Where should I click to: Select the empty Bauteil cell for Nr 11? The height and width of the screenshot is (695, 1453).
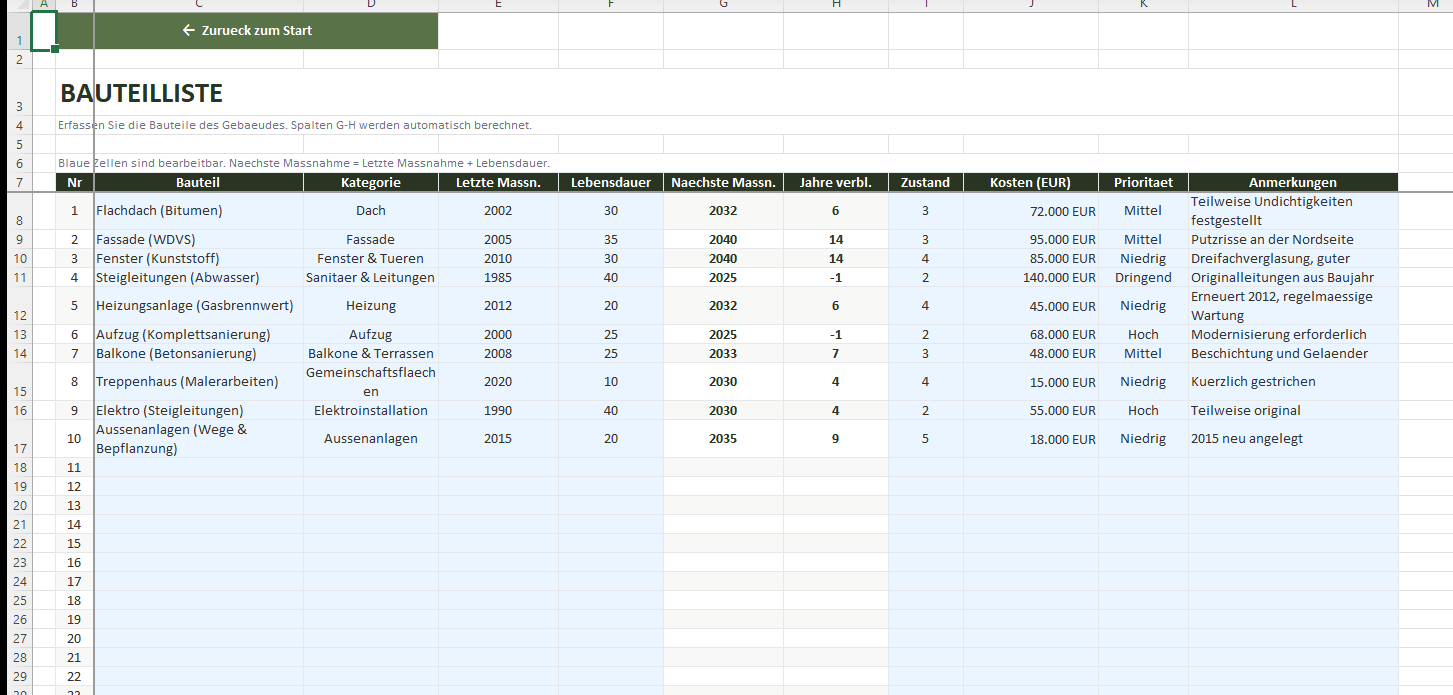[x=198, y=468]
